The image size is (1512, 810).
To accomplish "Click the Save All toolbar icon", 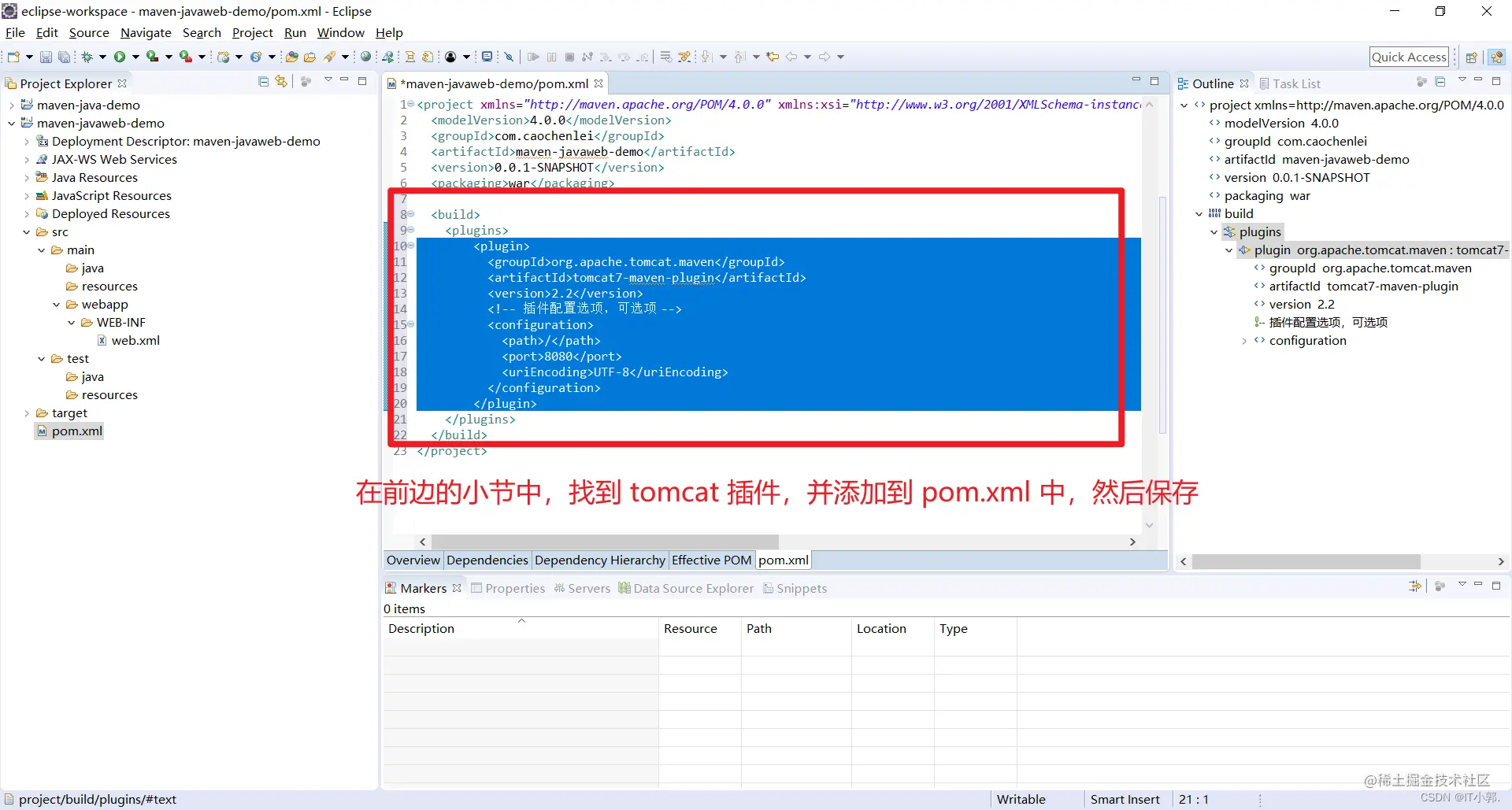I will (64, 57).
